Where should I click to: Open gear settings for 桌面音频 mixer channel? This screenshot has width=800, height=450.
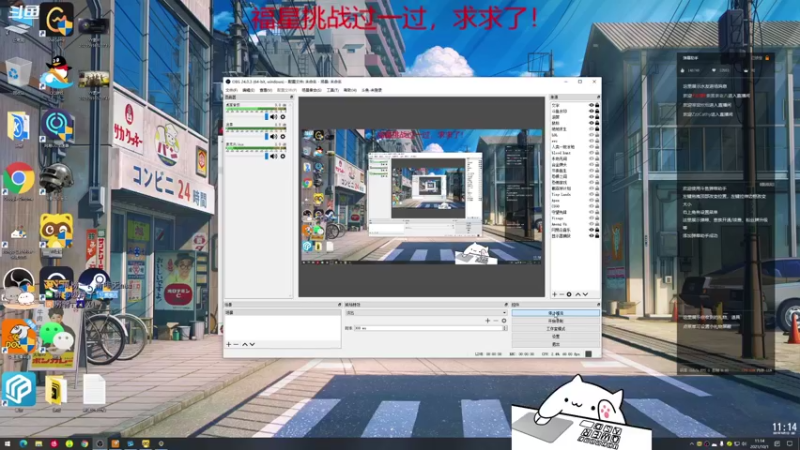(283, 117)
